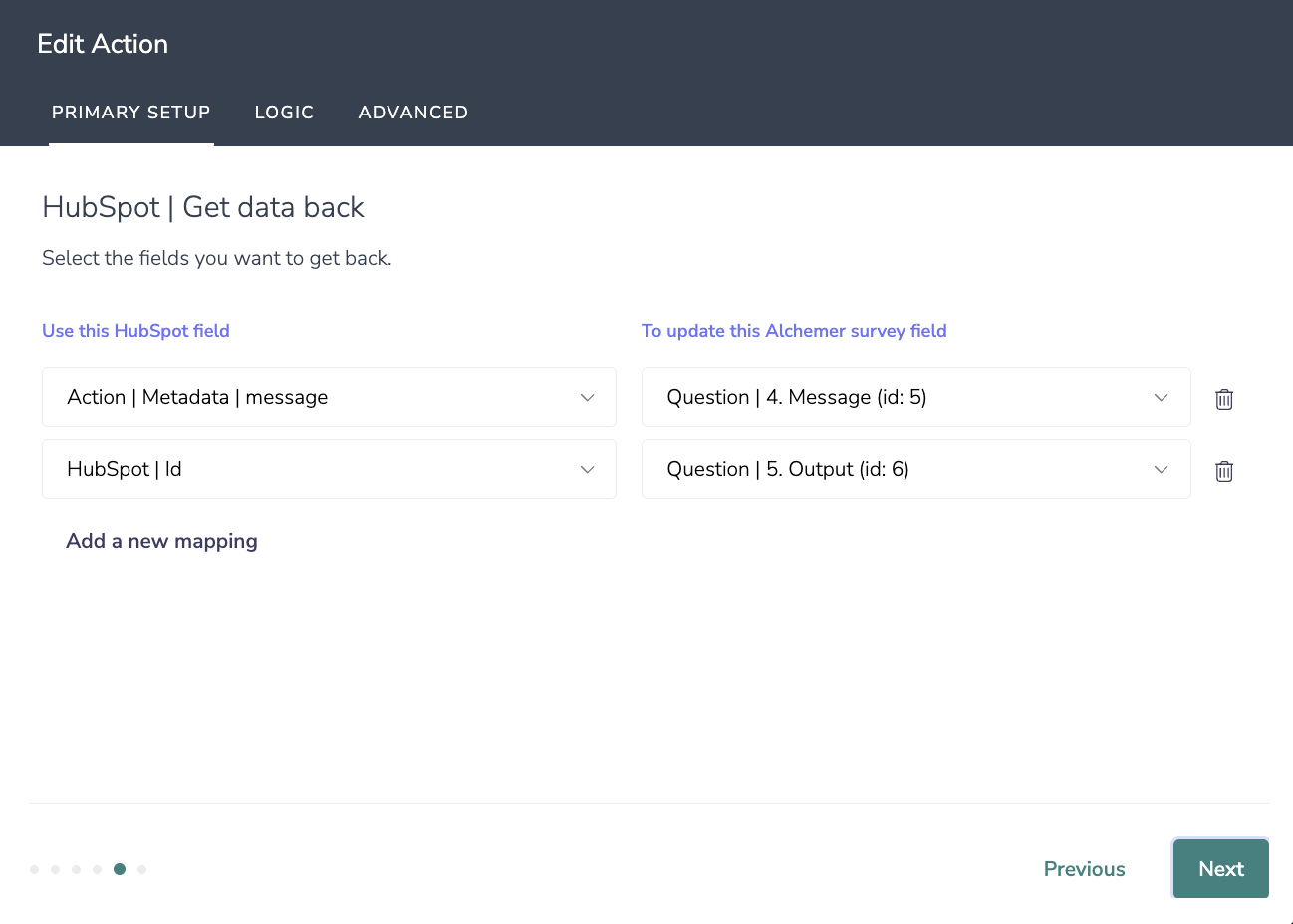The width and height of the screenshot is (1293, 924).
Task: Switch to the Primary Setup tab
Action: point(131,113)
